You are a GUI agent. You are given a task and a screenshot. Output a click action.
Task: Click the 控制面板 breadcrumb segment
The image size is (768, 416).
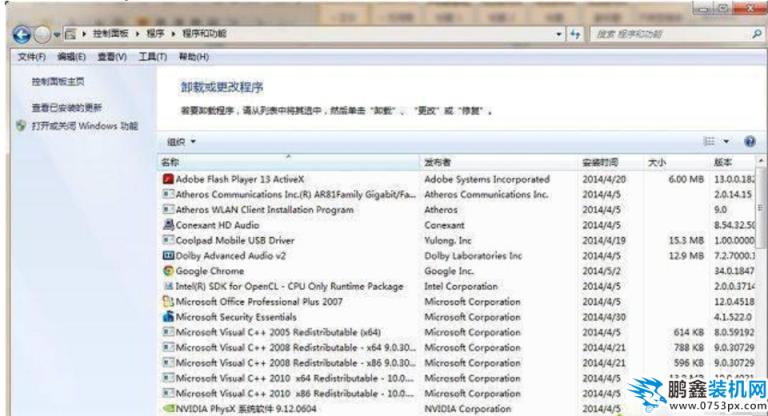click(x=111, y=34)
